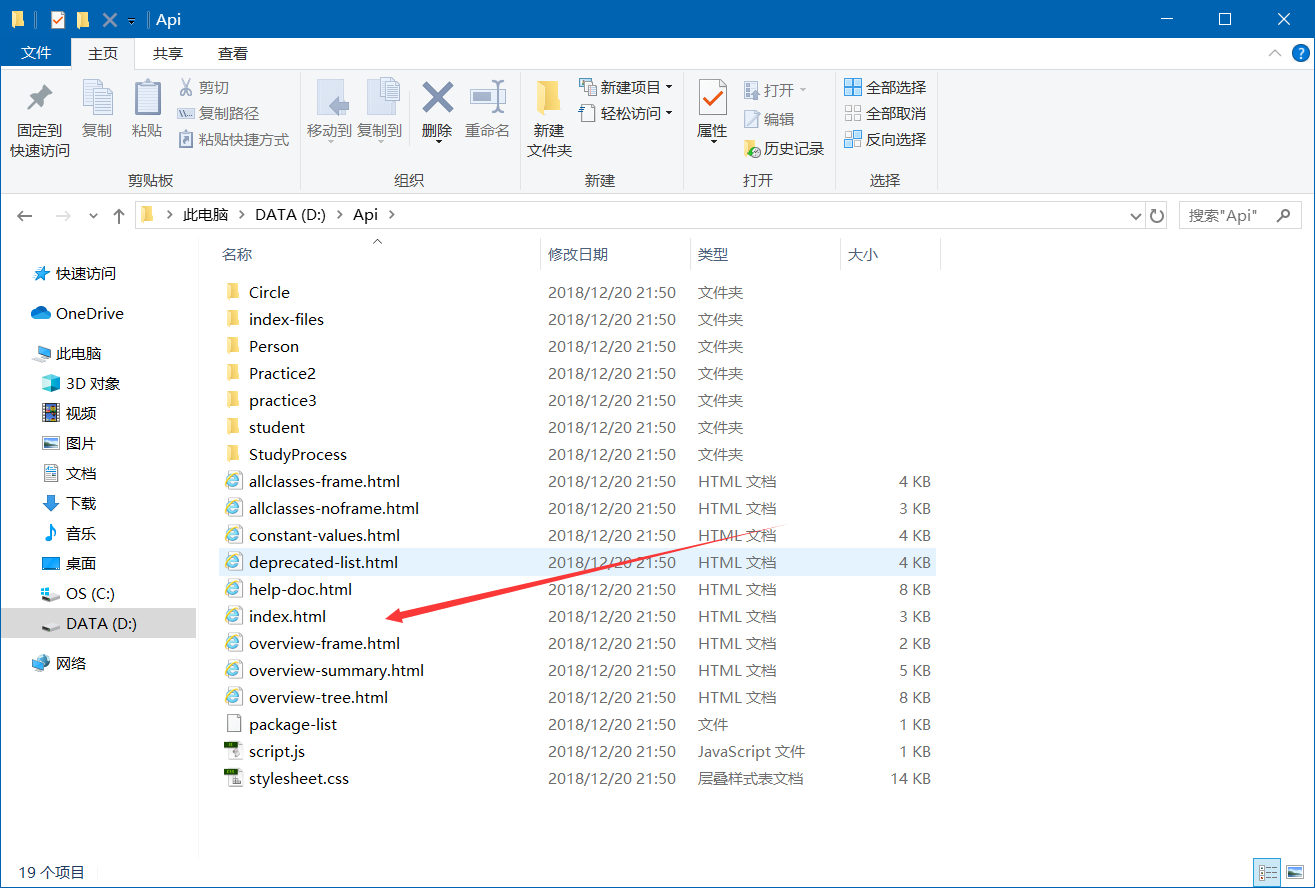Sort by the 大小 column header

pyautogui.click(x=890, y=255)
